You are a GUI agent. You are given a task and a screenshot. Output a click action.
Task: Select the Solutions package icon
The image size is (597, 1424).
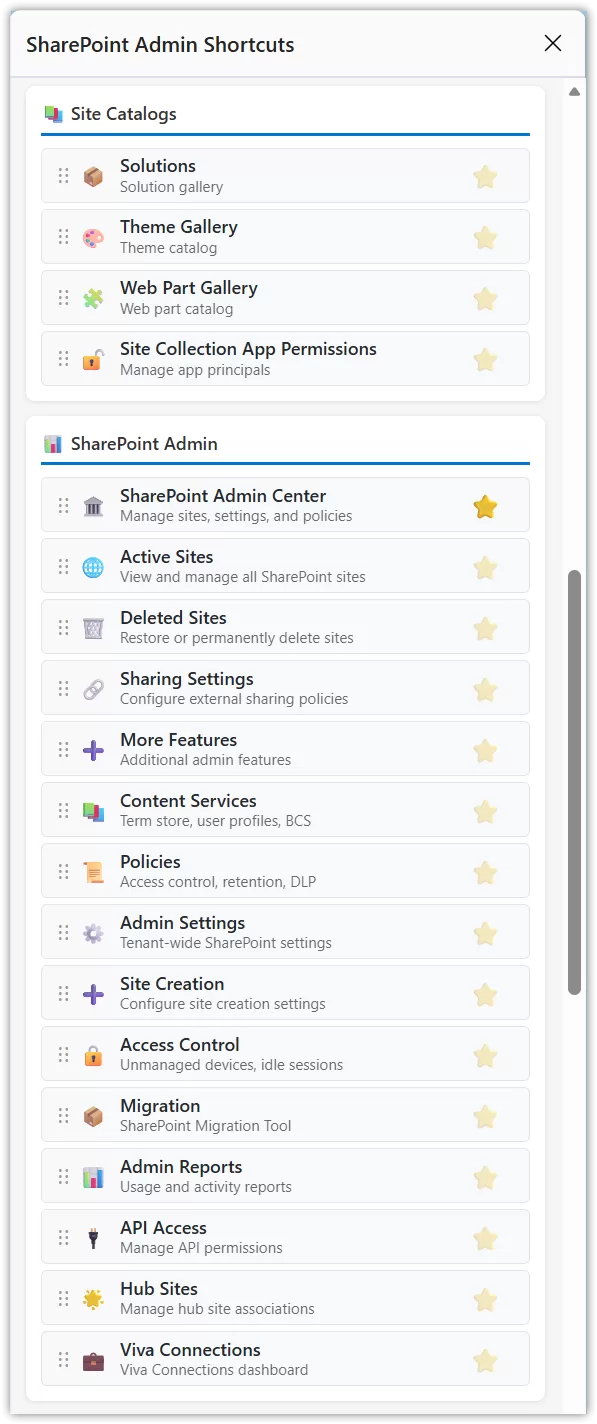point(93,175)
